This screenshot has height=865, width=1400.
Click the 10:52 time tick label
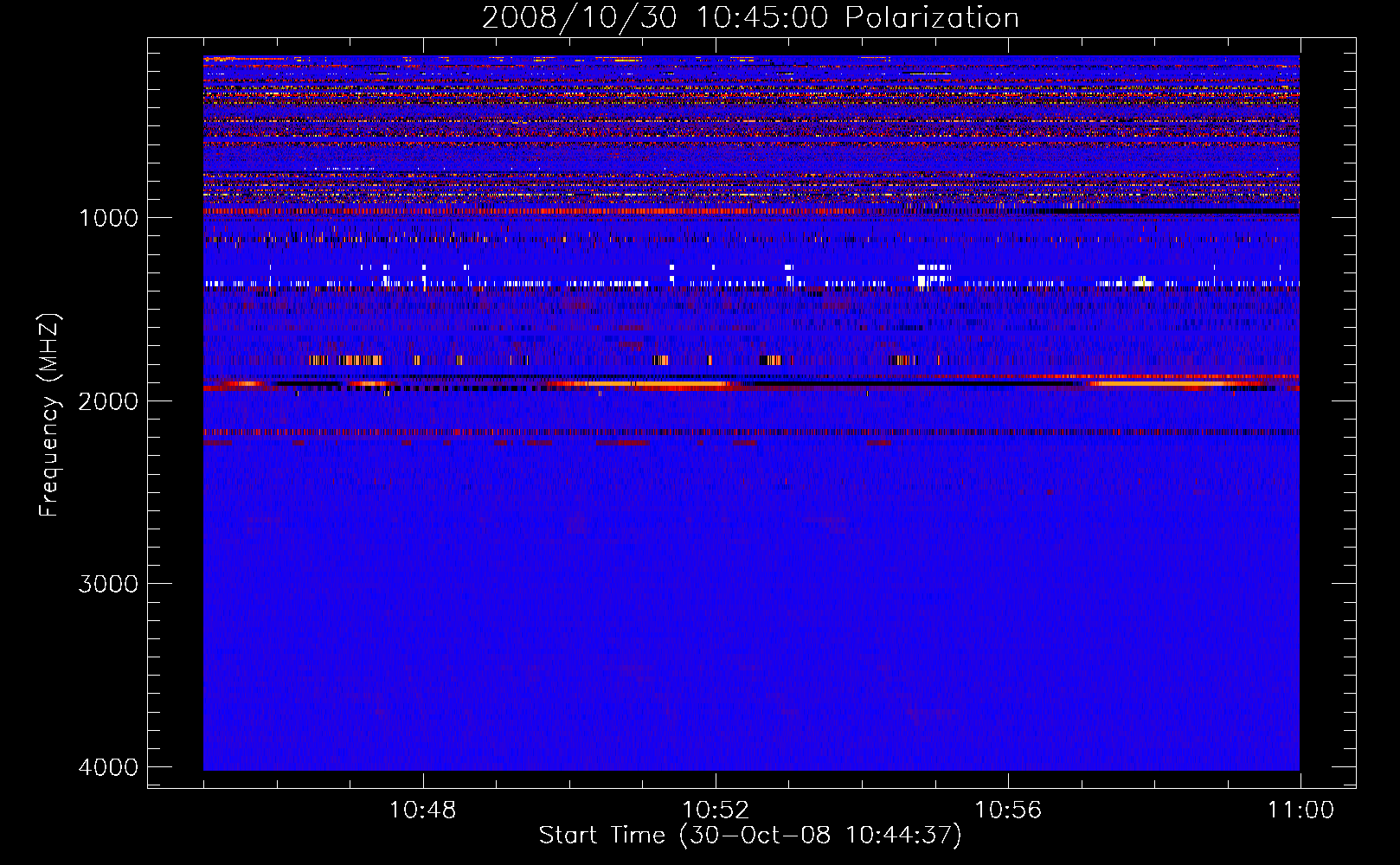pos(716,811)
